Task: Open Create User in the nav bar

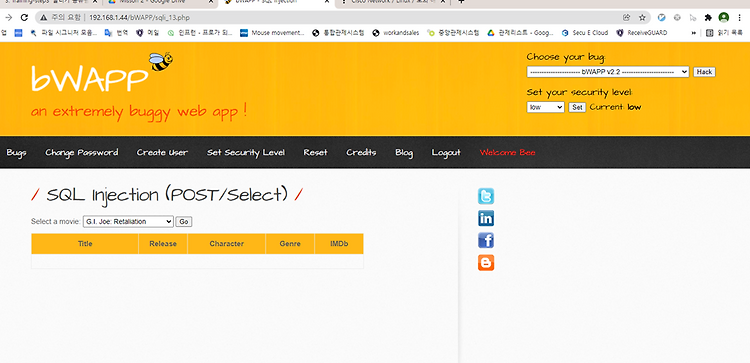Action: coord(162,153)
